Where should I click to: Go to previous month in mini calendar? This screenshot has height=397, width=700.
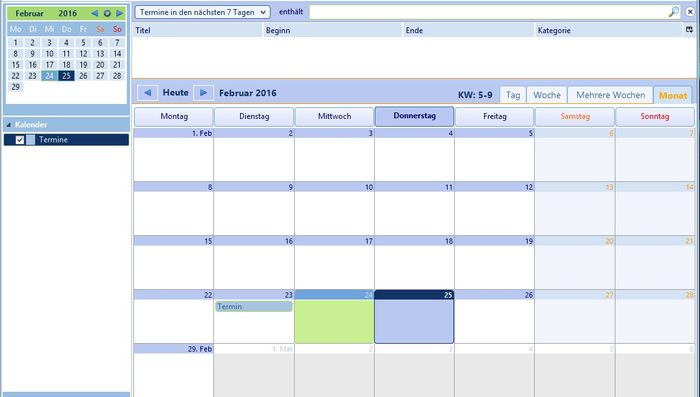(x=94, y=13)
